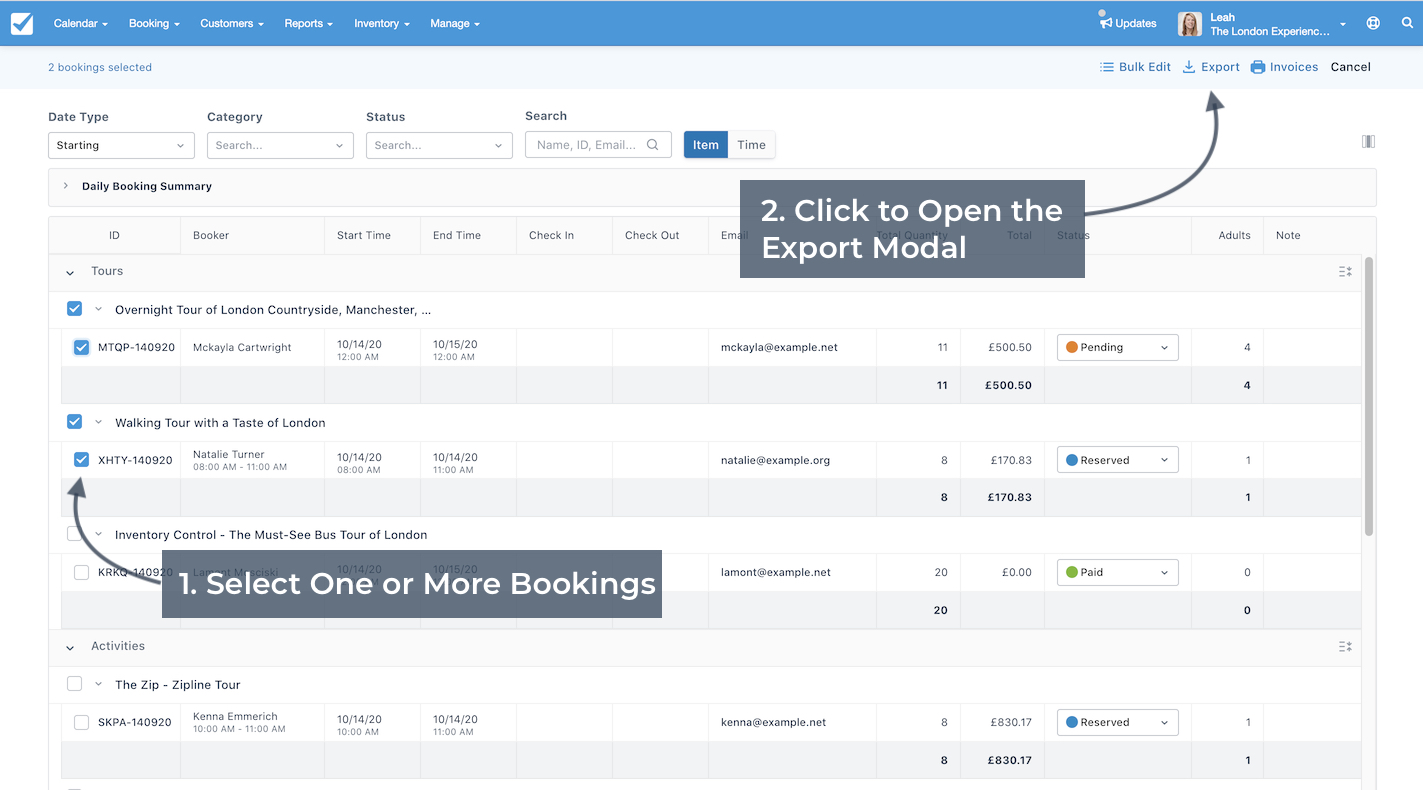This screenshot has height=790, width=1423.
Task: Open Reserved status dropdown for Kenna
Action: [x=1117, y=722]
